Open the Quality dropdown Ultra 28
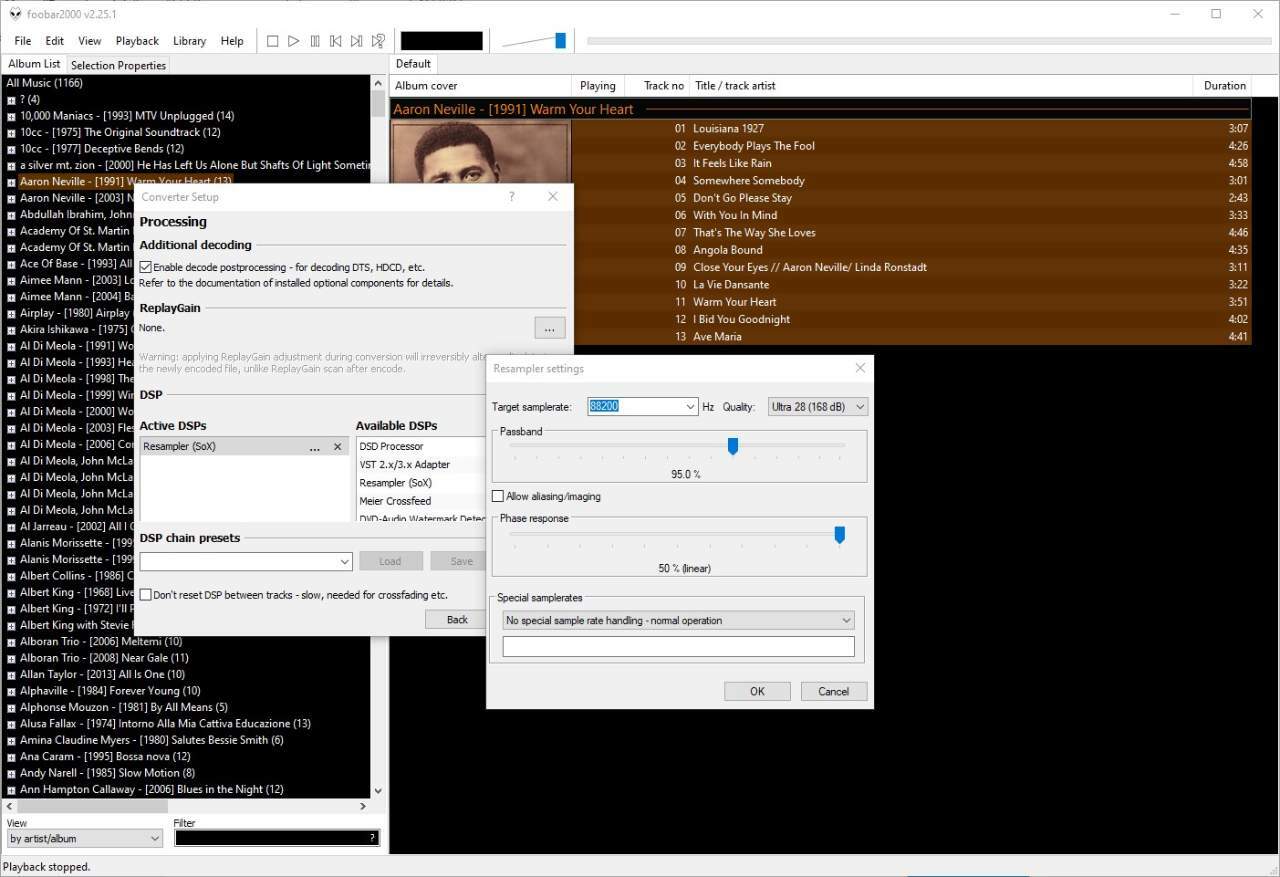The image size is (1280, 877). coord(817,407)
